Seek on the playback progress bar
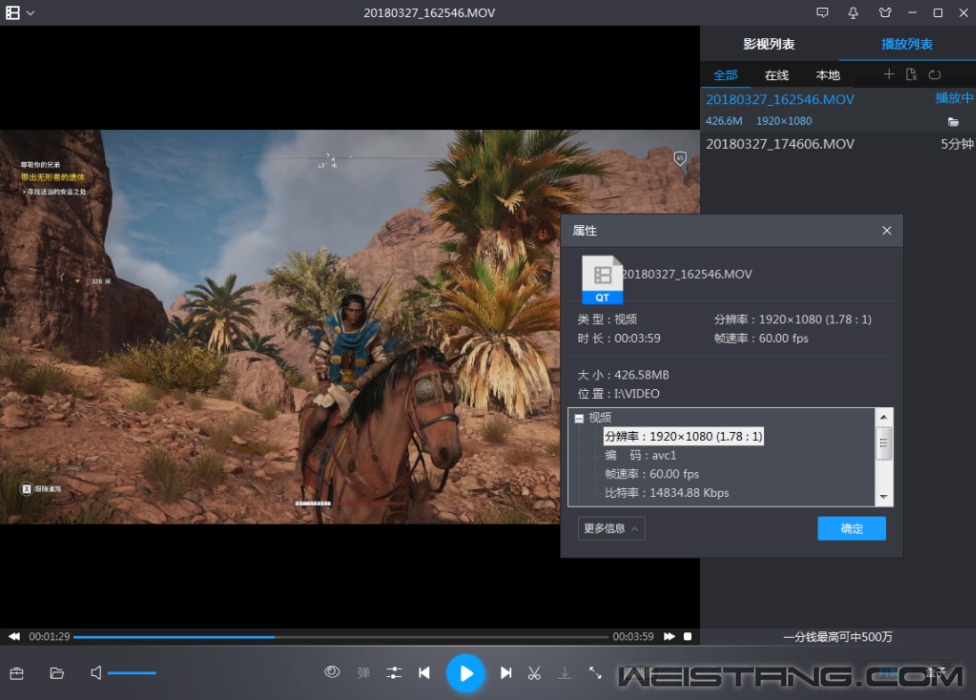This screenshot has height=700, width=976. [x=340, y=637]
